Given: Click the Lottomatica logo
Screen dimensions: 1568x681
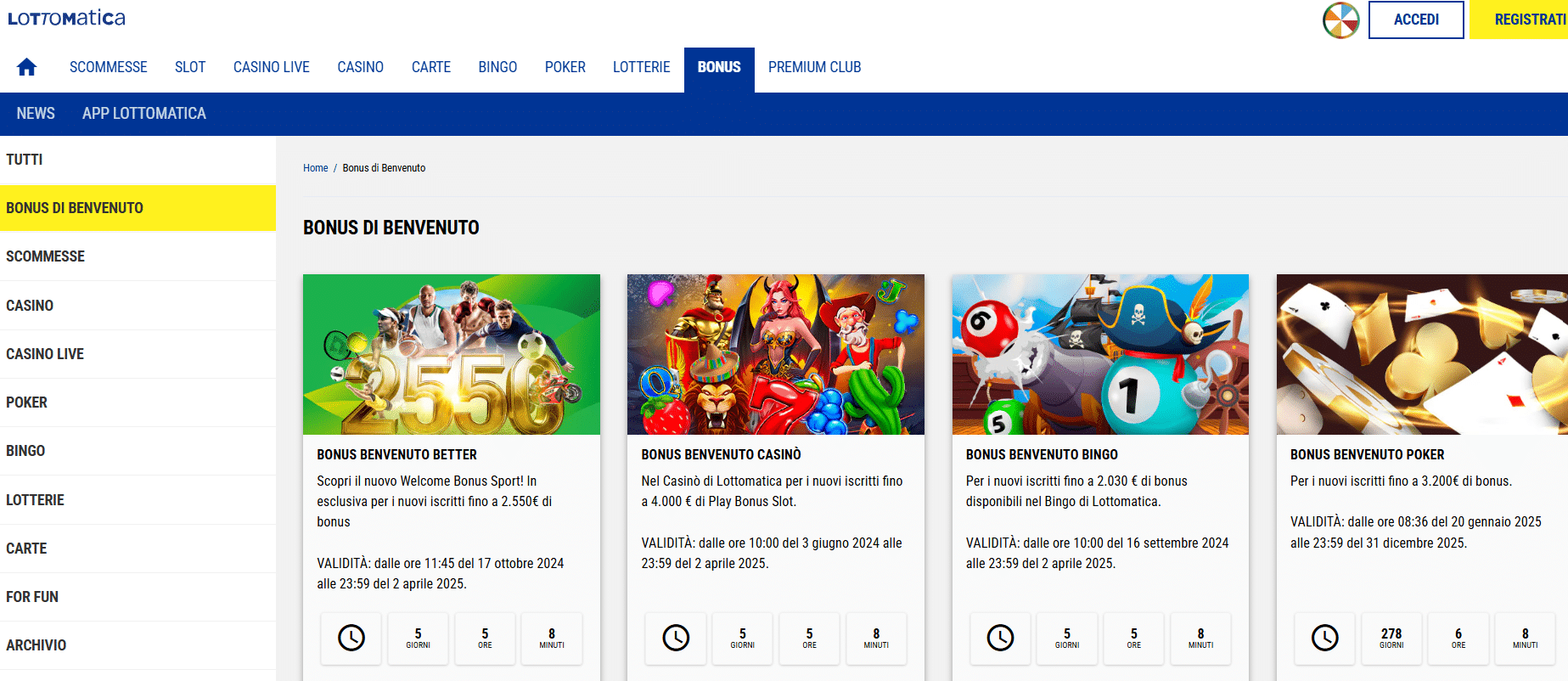Looking at the screenshot, I should point(66,18).
